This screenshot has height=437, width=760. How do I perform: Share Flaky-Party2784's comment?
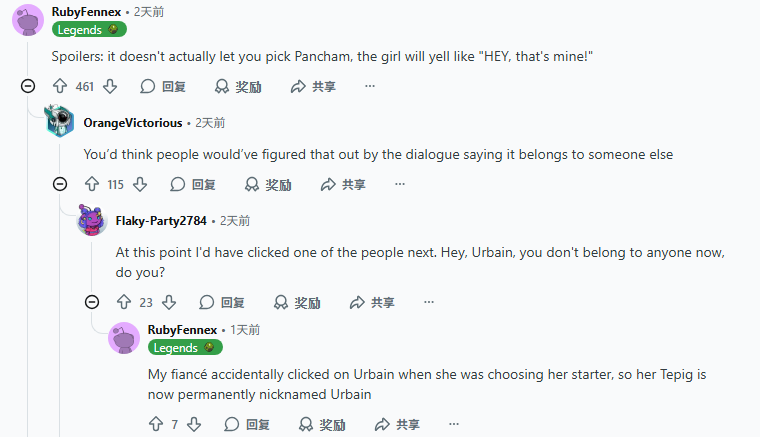click(x=372, y=302)
